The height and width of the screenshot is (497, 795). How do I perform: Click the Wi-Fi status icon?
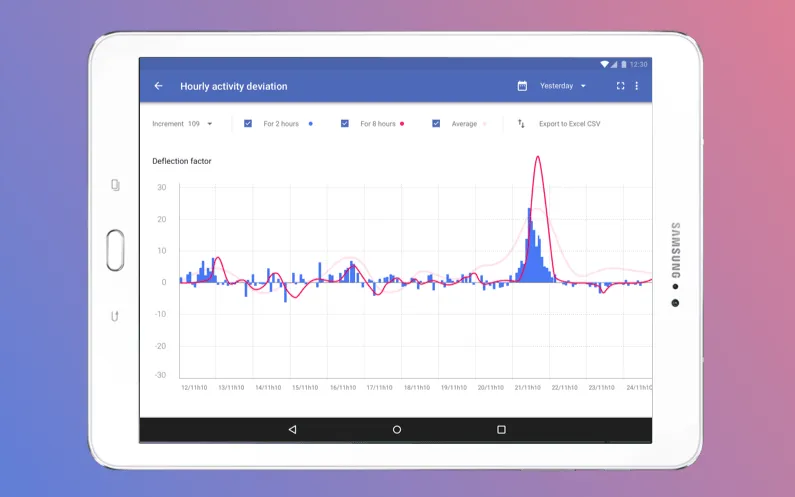604,64
